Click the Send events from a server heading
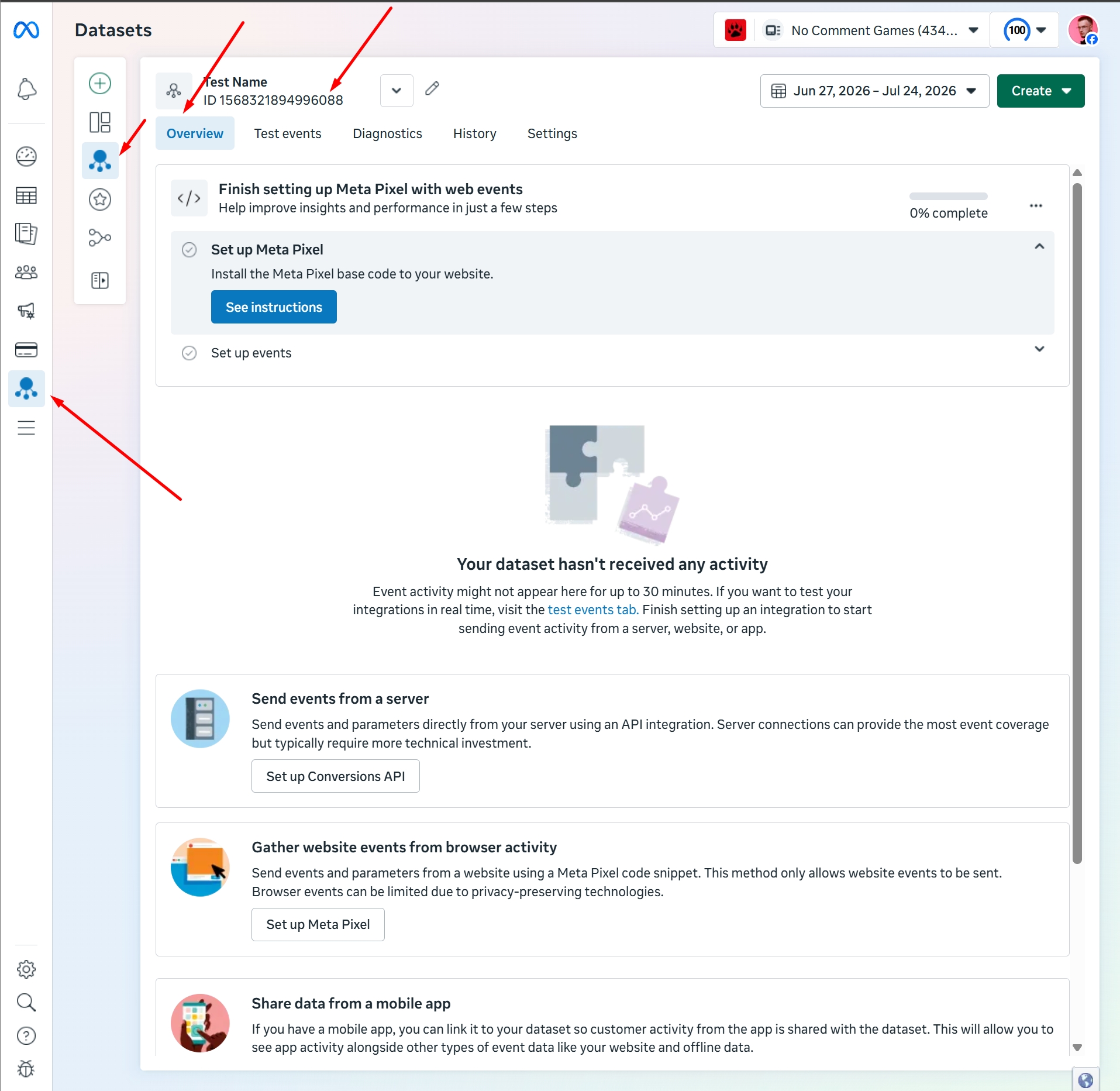Screen dimensions: 1120x1091 [x=340, y=698]
